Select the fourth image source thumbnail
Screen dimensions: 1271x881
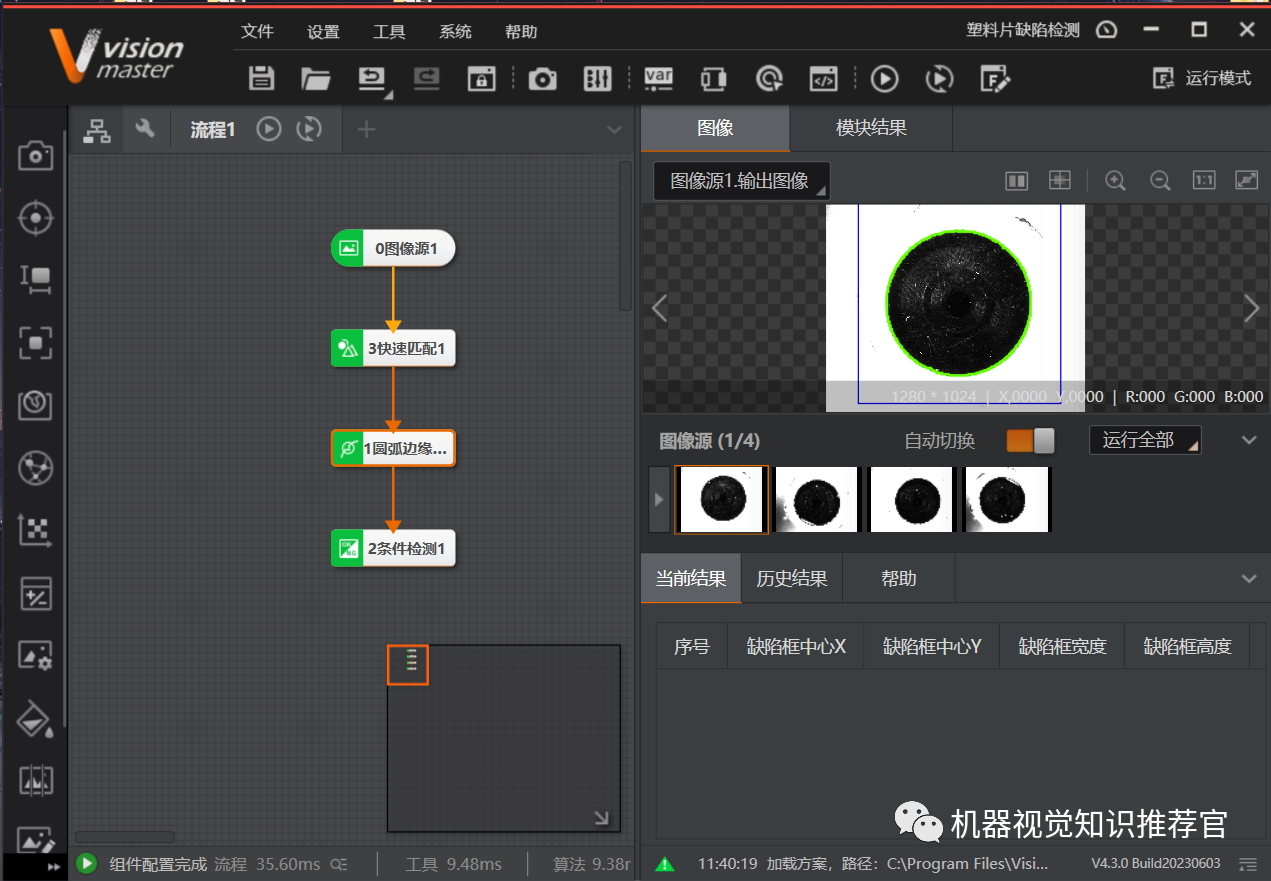(1006, 499)
